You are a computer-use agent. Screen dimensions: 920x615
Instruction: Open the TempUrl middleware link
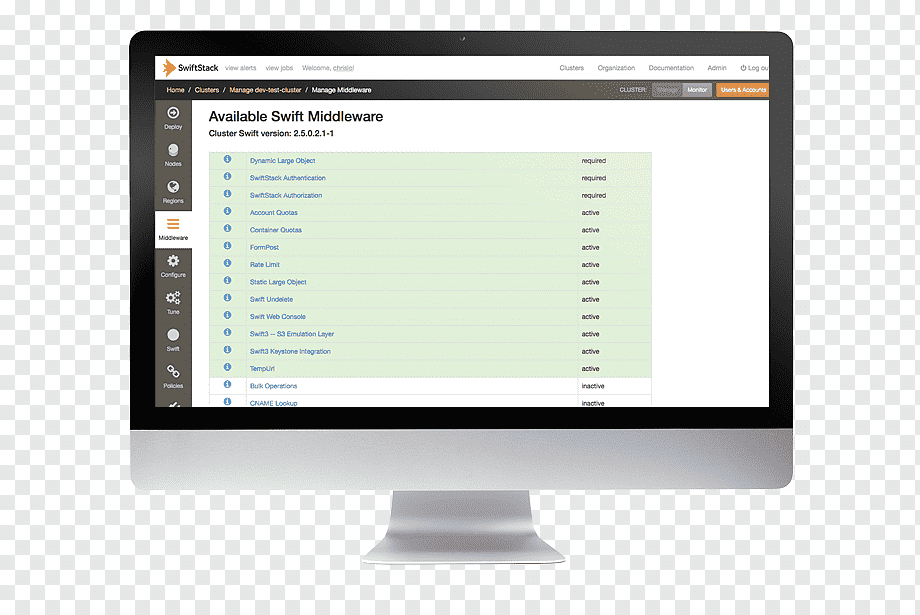262,369
